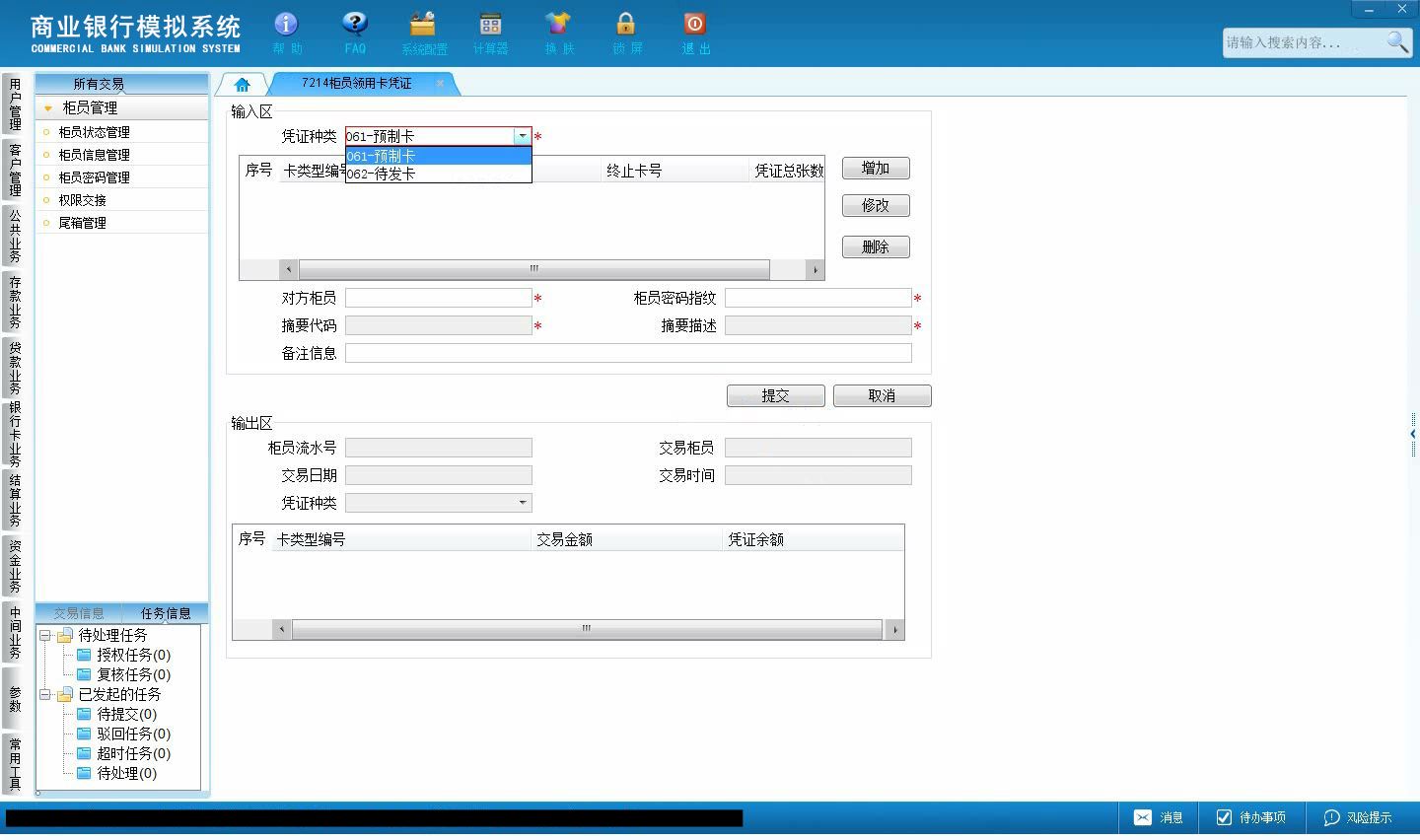1420x840 pixels.
Task: Open 待办事项 to-do in status bar
Action: click(1251, 817)
